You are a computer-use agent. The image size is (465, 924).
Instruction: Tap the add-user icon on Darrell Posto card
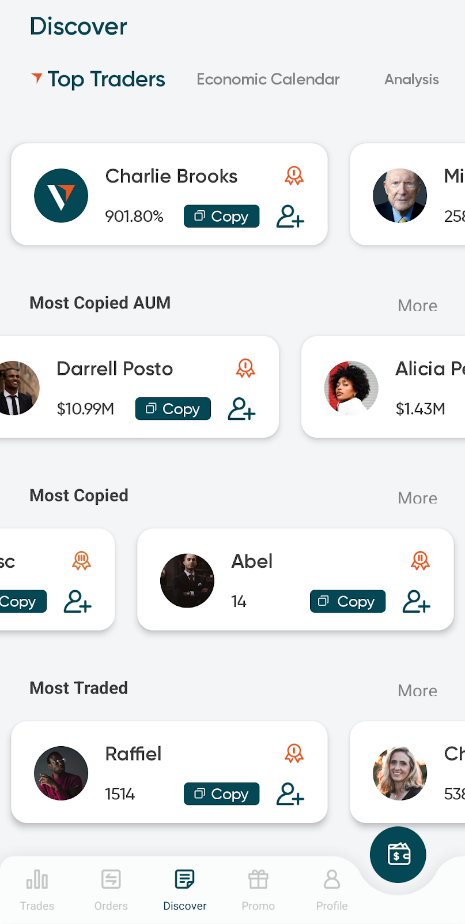242,408
